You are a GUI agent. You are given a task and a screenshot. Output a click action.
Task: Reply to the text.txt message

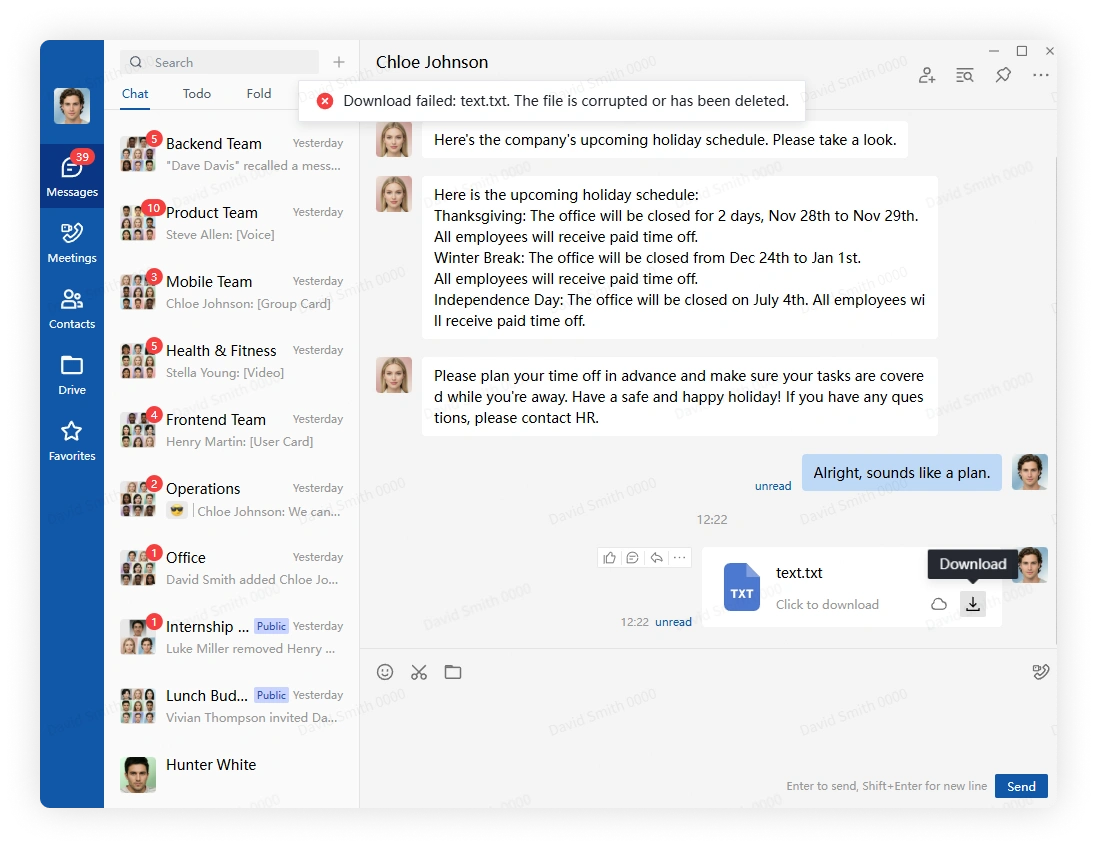coord(656,558)
